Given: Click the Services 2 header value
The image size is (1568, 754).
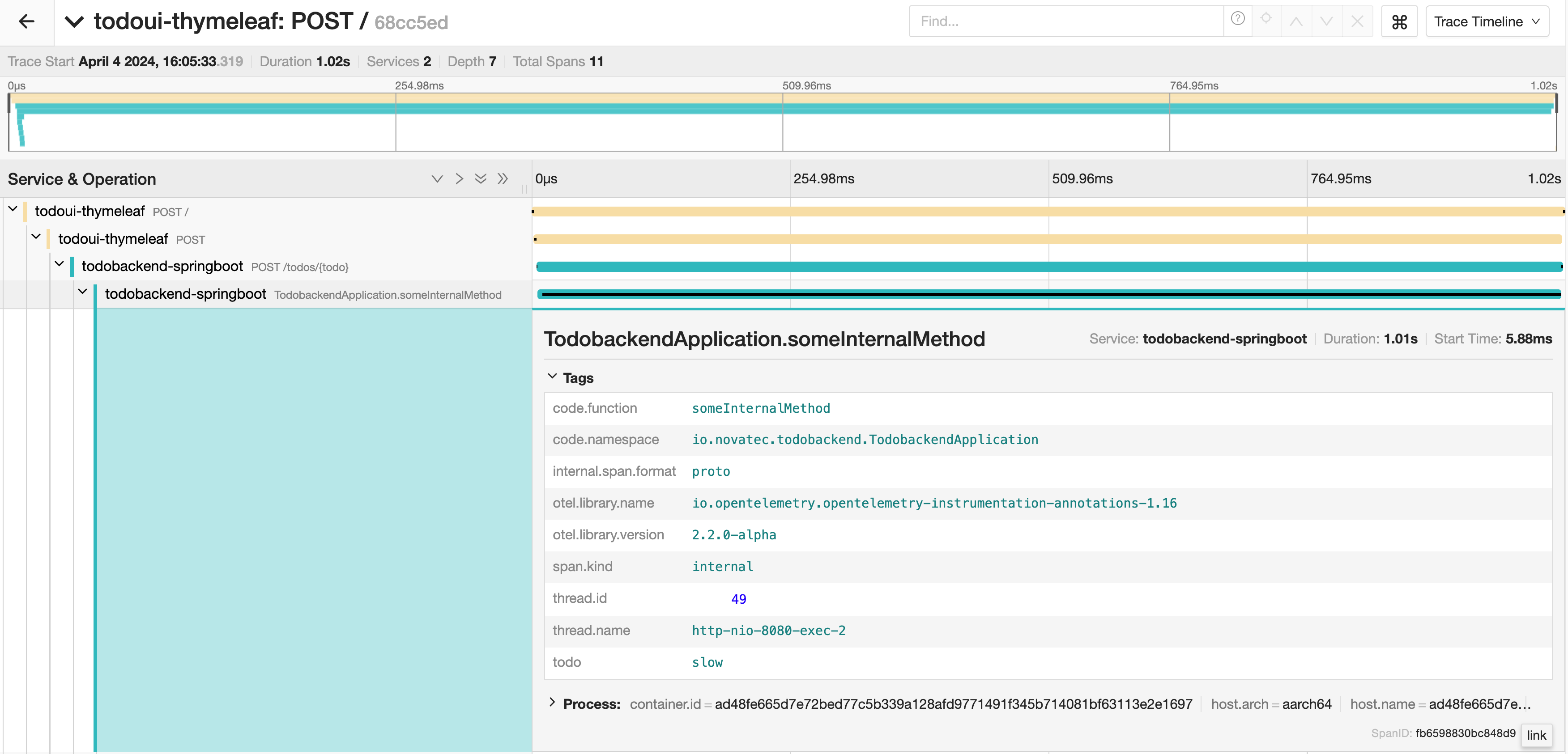Looking at the screenshot, I should coord(427,61).
